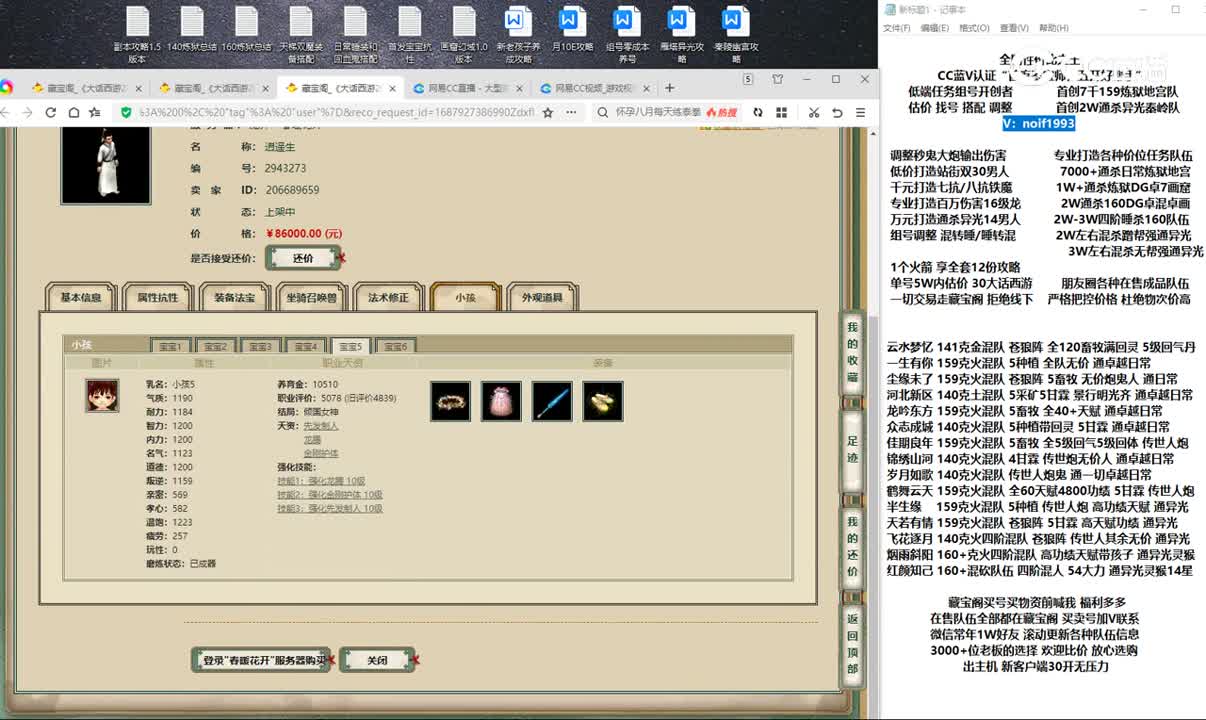1206x720 pixels.
Task: Open the 编辑(E) menu in Notepad
Action: coord(935,28)
